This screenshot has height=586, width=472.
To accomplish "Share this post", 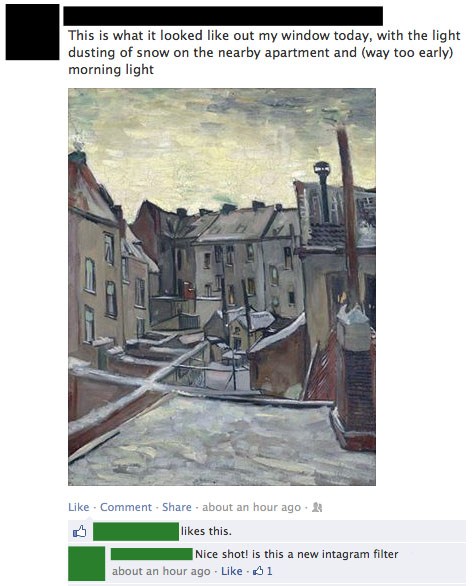I will (x=177, y=507).
